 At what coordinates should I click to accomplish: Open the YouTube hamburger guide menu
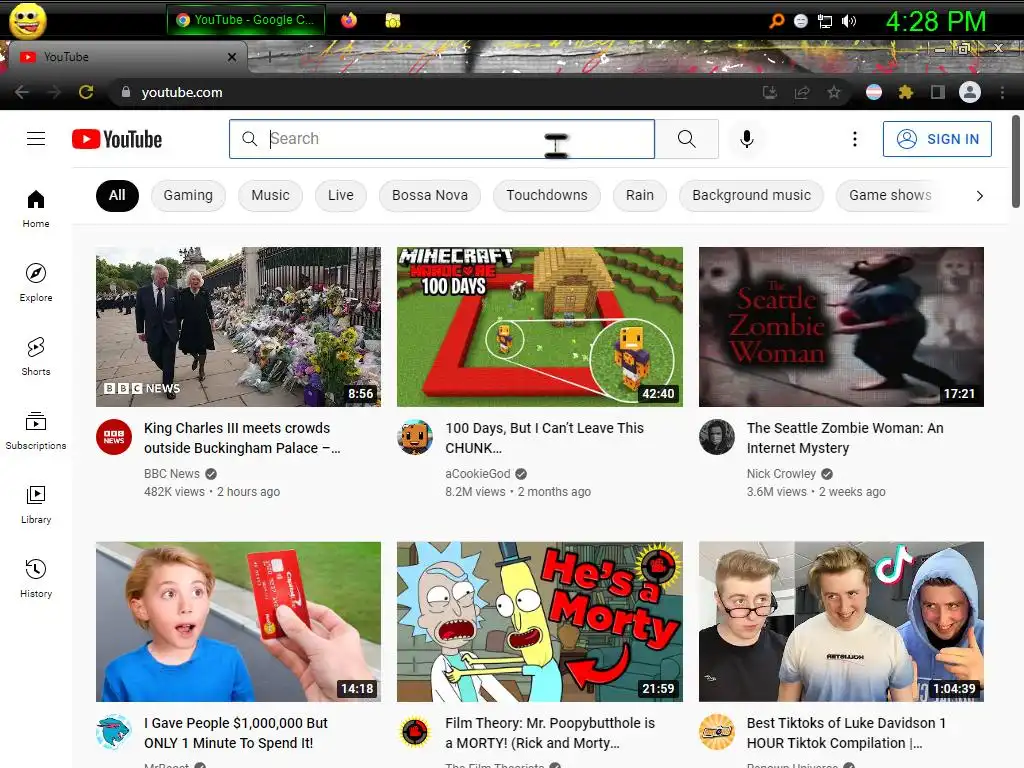[x=36, y=138]
